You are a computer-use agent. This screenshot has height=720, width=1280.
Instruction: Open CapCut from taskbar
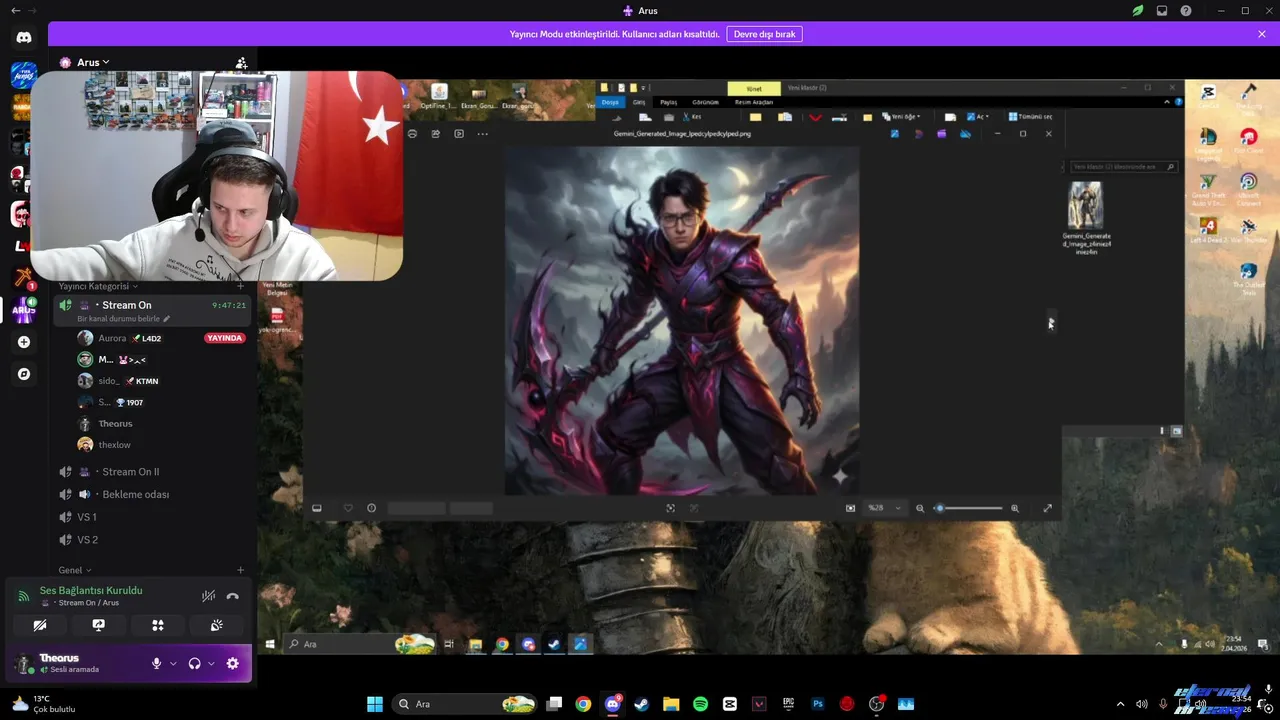(730, 704)
